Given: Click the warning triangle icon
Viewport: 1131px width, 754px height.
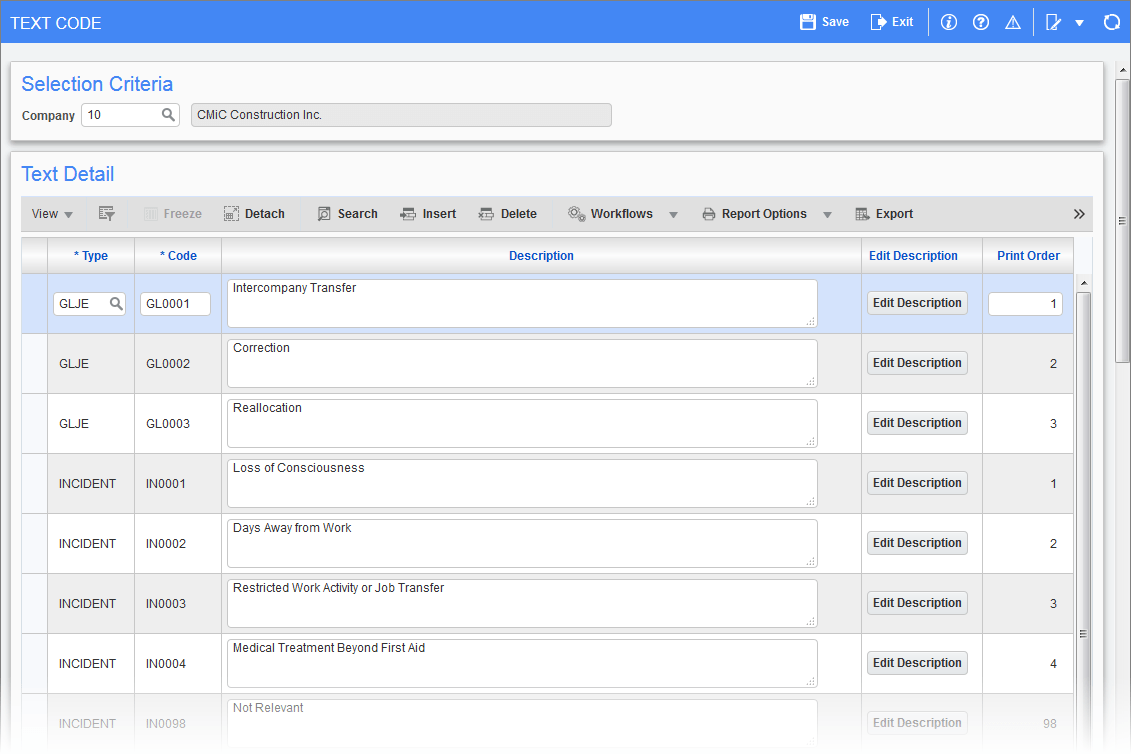Looking at the screenshot, I should pos(1013,22).
